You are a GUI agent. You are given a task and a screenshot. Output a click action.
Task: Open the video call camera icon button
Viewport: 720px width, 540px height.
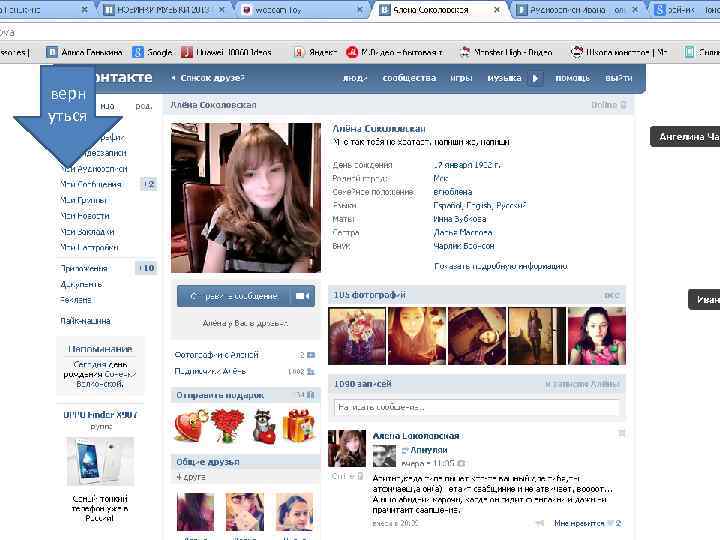[x=302, y=296]
